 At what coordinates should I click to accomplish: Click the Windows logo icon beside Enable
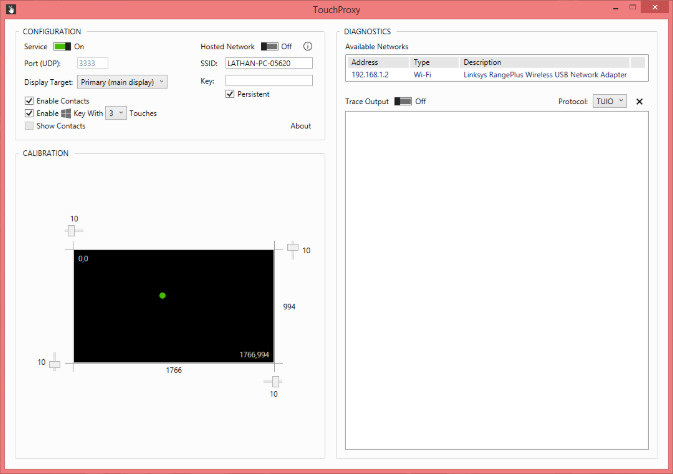click(66, 113)
